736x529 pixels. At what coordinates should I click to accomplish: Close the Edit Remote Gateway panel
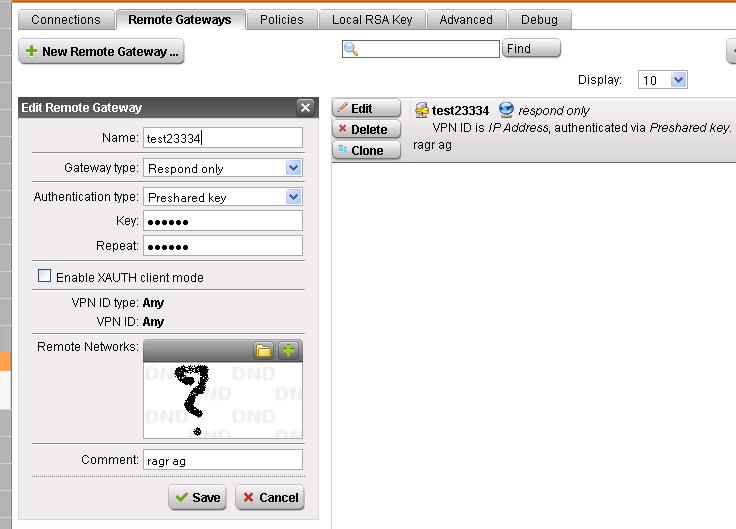(x=306, y=108)
